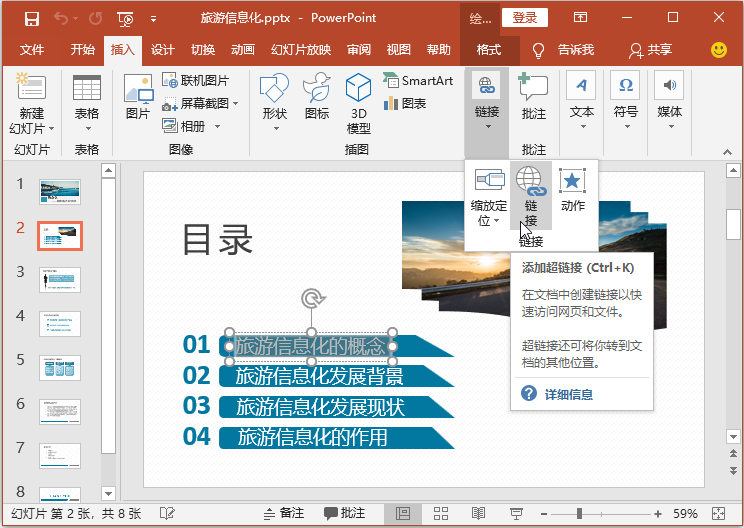This screenshot has height=528, width=744.
Task: Insert a picture with 图片 icon
Action: point(138,96)
